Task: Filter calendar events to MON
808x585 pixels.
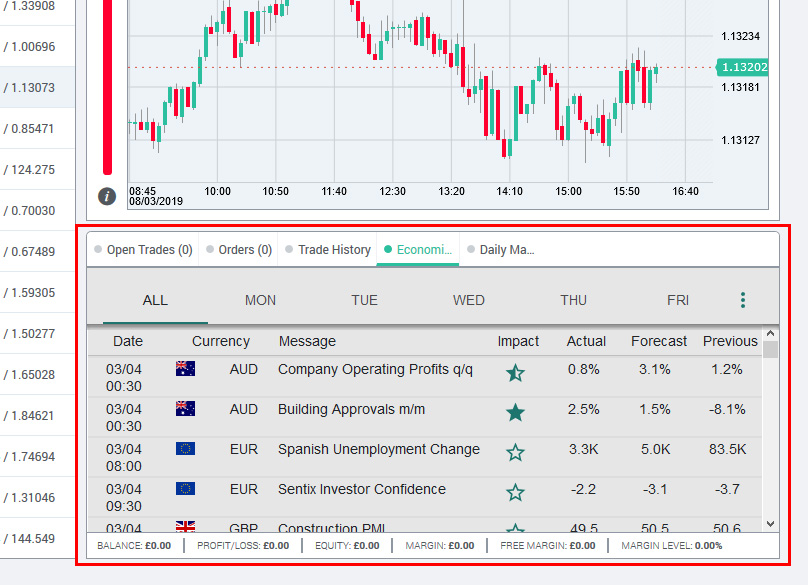Action: pyautogui.click(x=260, y=300)
